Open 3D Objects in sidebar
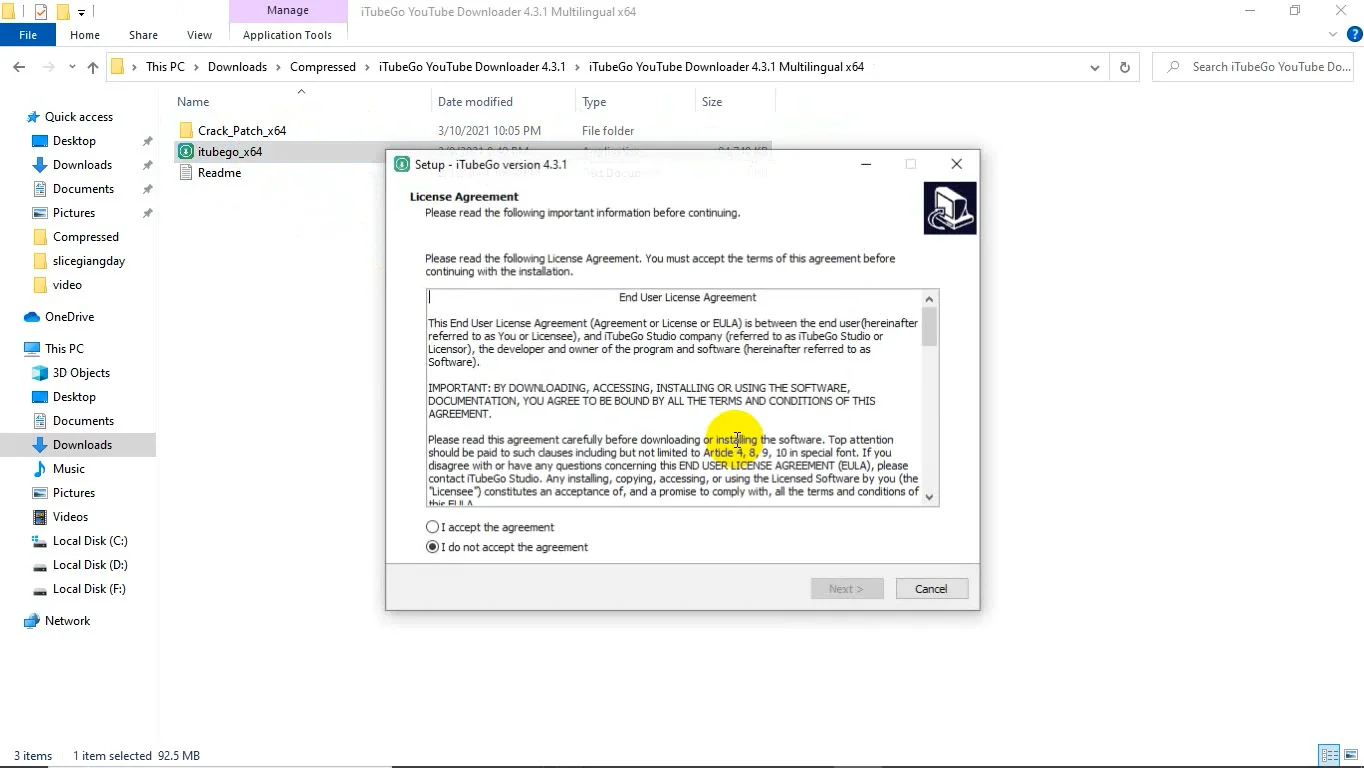Image resolution: width=1364 pixels, height=768 pixels. [81, 373]
